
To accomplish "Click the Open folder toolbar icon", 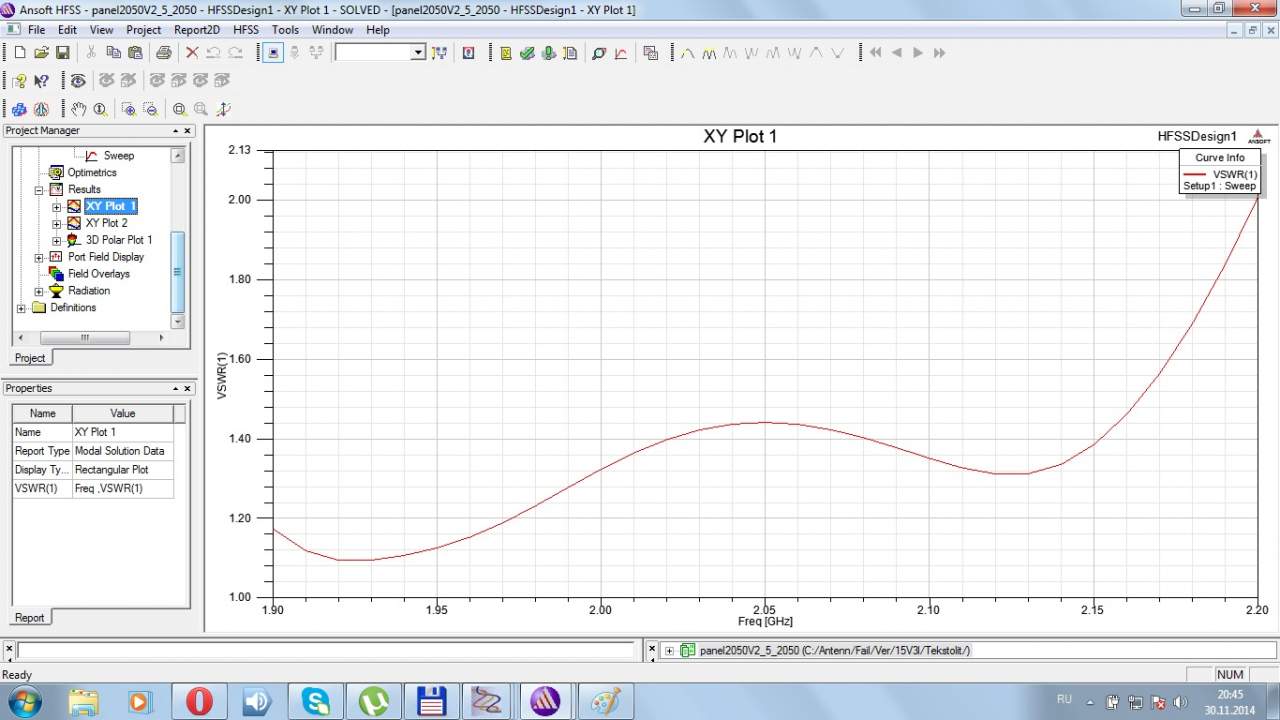I will [41, 53].
